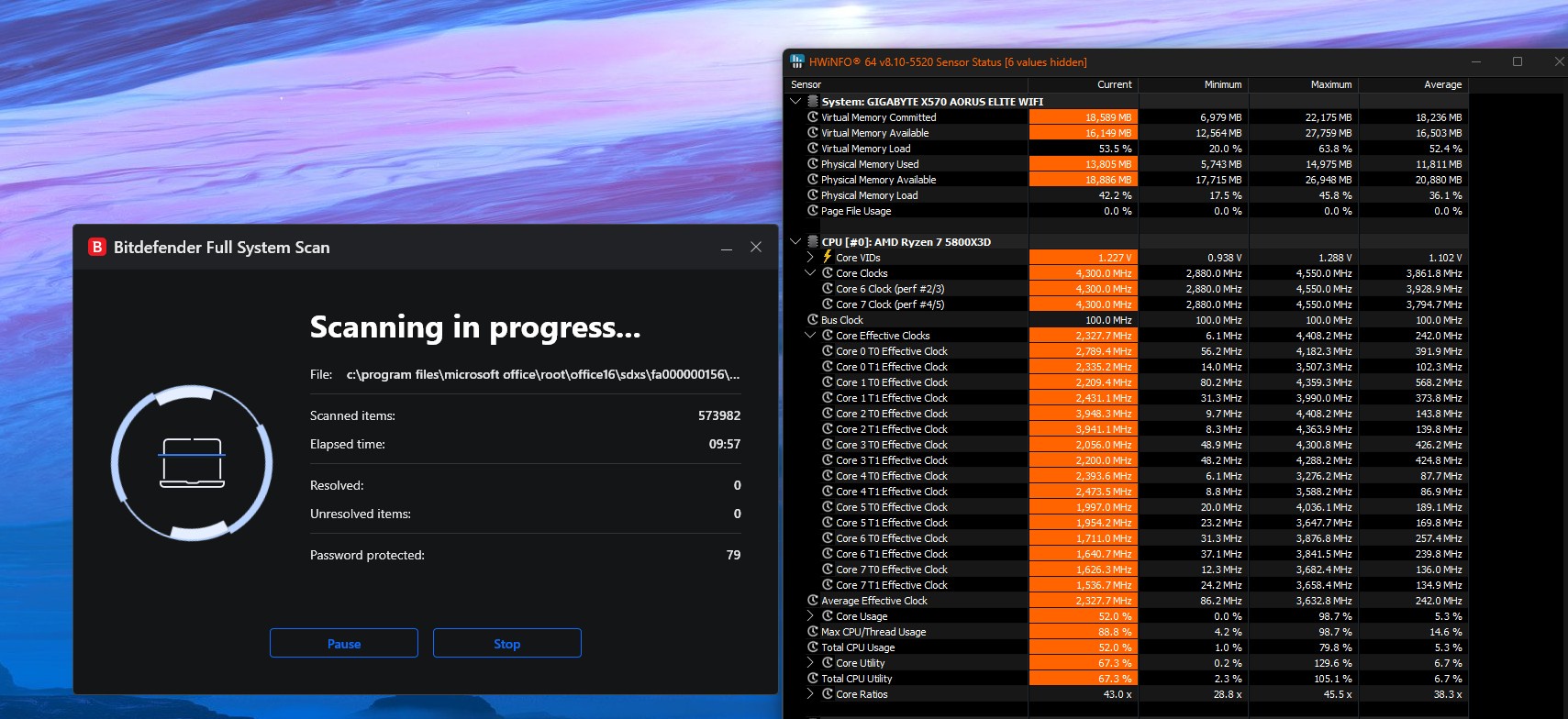Click the clock icon for Page File Usage

pos(812,210)
